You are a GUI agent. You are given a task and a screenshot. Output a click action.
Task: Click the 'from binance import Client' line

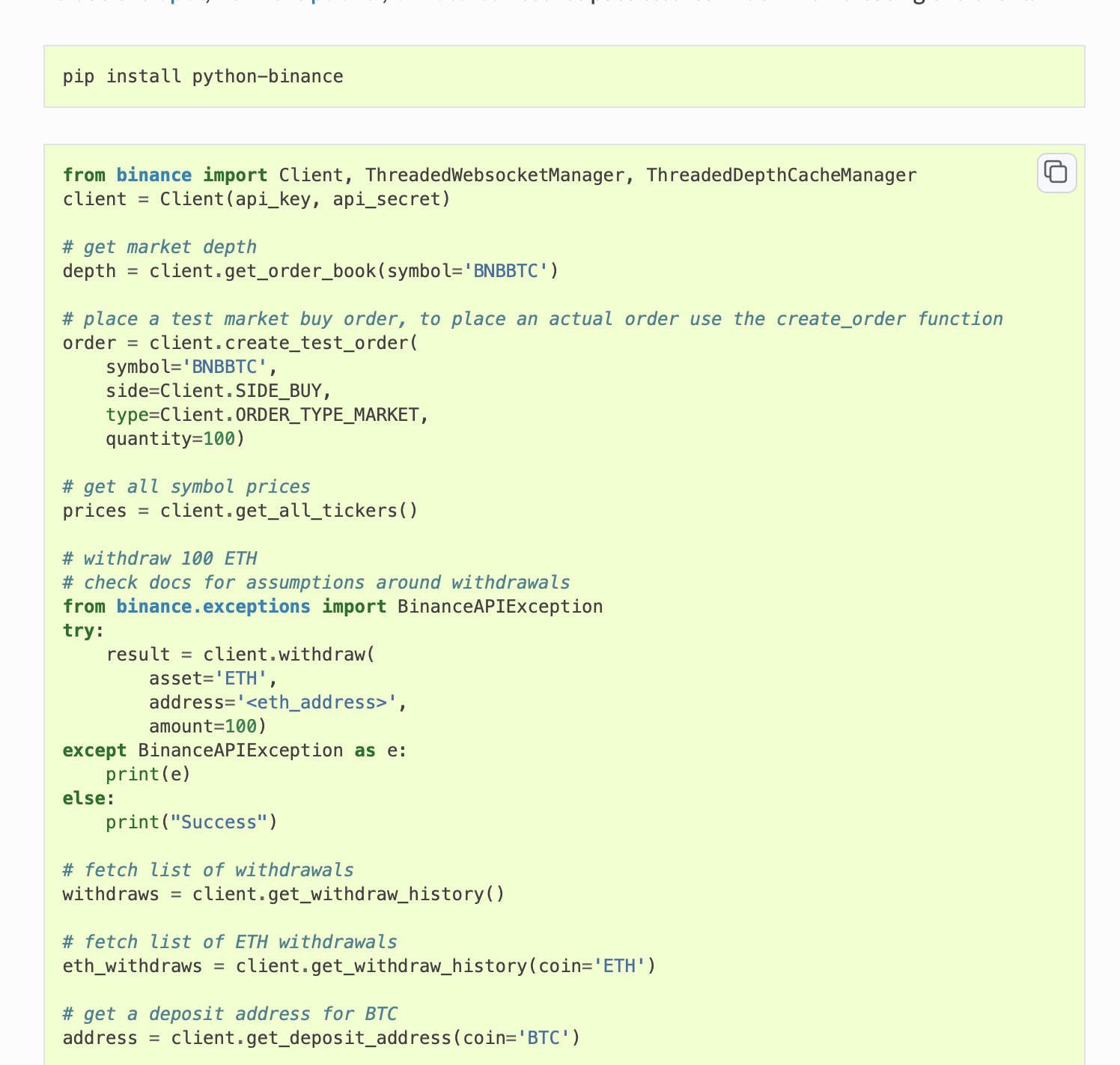click(x=490, y=175)
